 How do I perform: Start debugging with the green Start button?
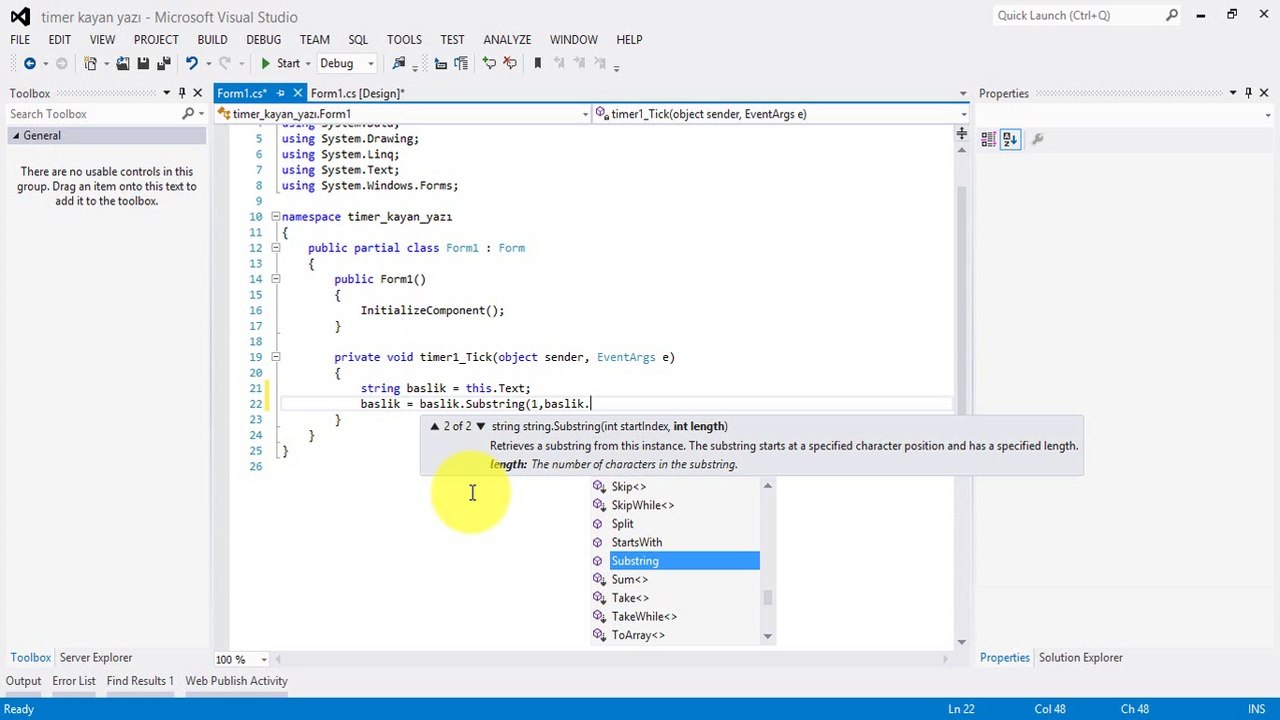point(280,64)
